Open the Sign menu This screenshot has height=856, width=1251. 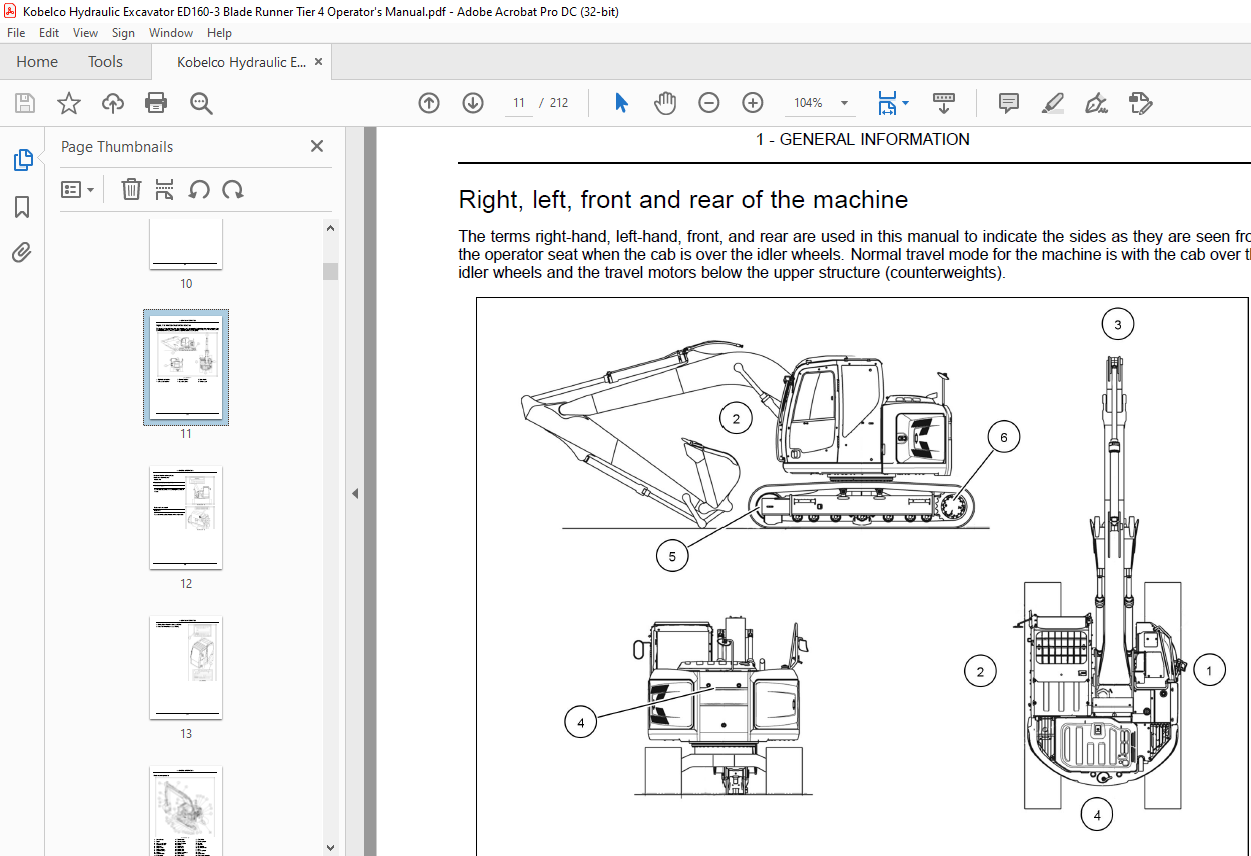pos(123,33)
